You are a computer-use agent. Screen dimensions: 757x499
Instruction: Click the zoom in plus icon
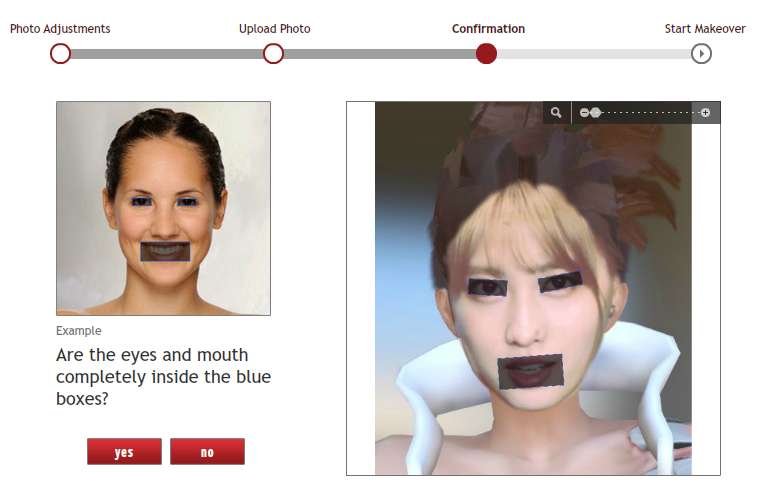pyautogui.click(x=705, y=112)
